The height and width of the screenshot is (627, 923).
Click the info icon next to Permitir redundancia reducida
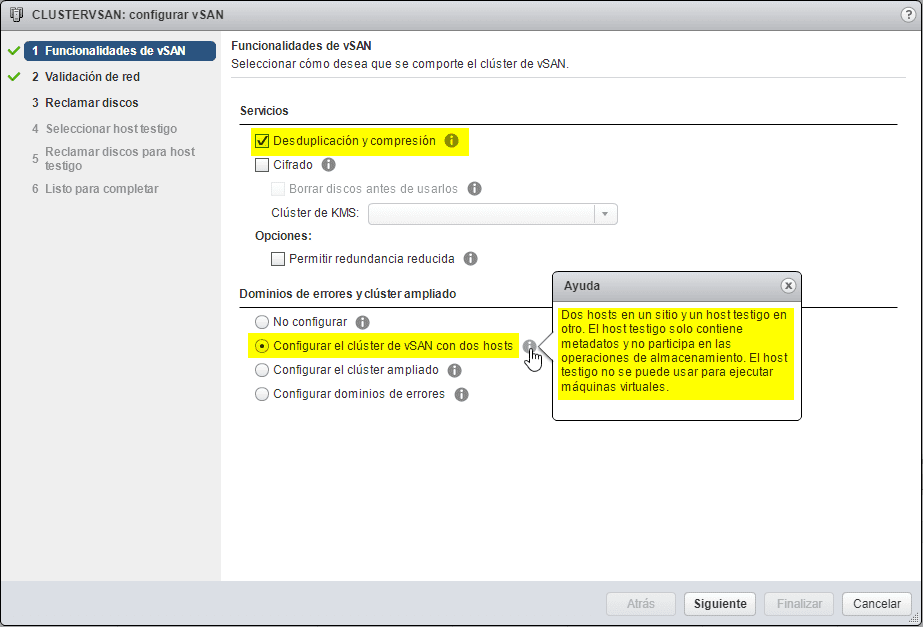click(x=470, y=258)
